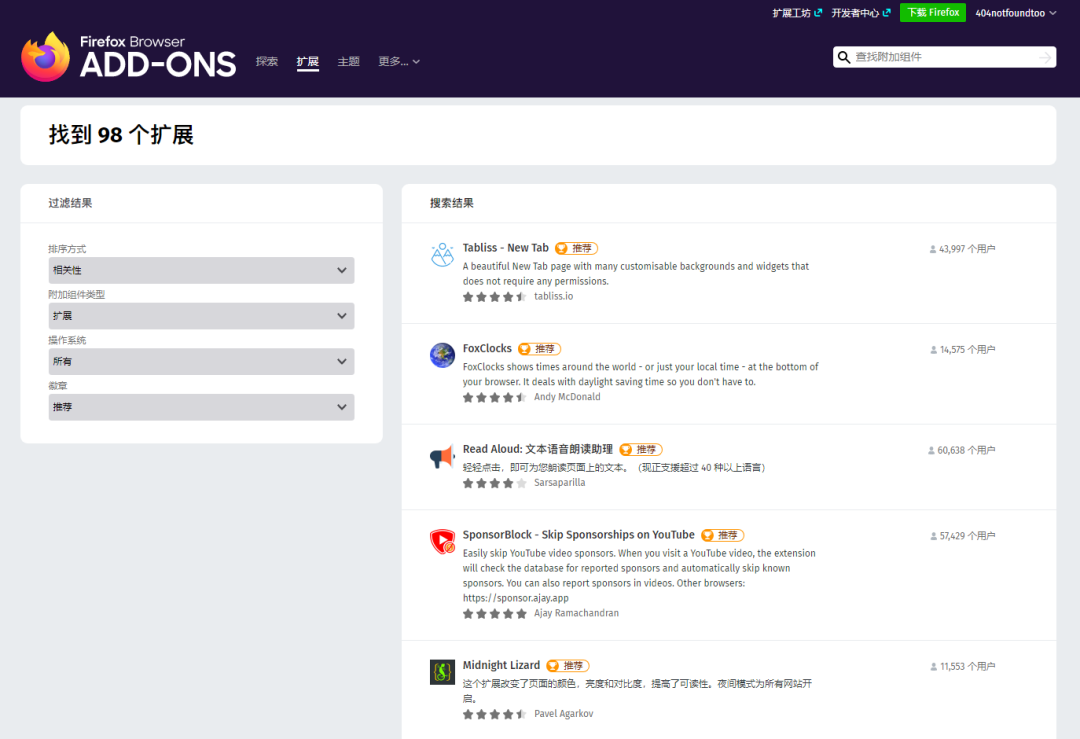This screenshot has width=1080, height=739.
Task: Open the Firefox Browser Add-ons logo
Action: [x=129, y=57]
